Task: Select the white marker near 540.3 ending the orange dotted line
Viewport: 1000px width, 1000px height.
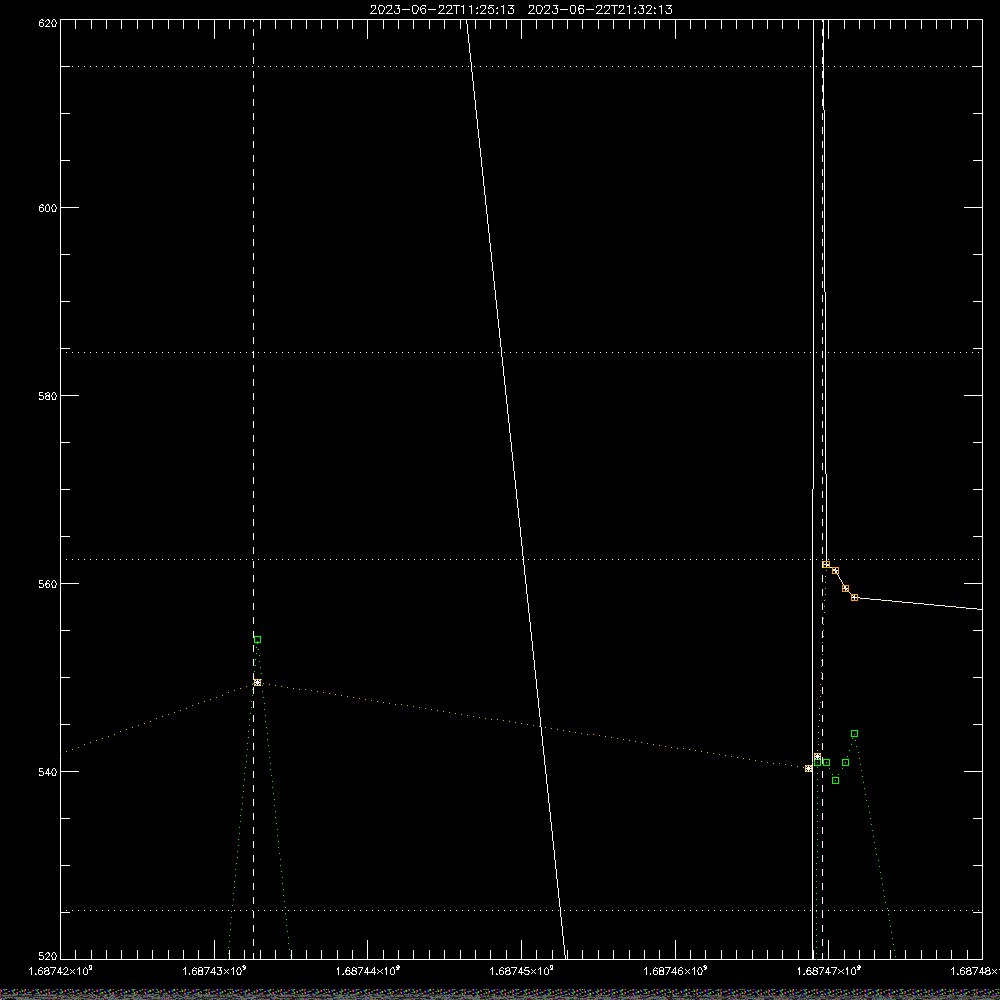Action: (x=808, y=768)
